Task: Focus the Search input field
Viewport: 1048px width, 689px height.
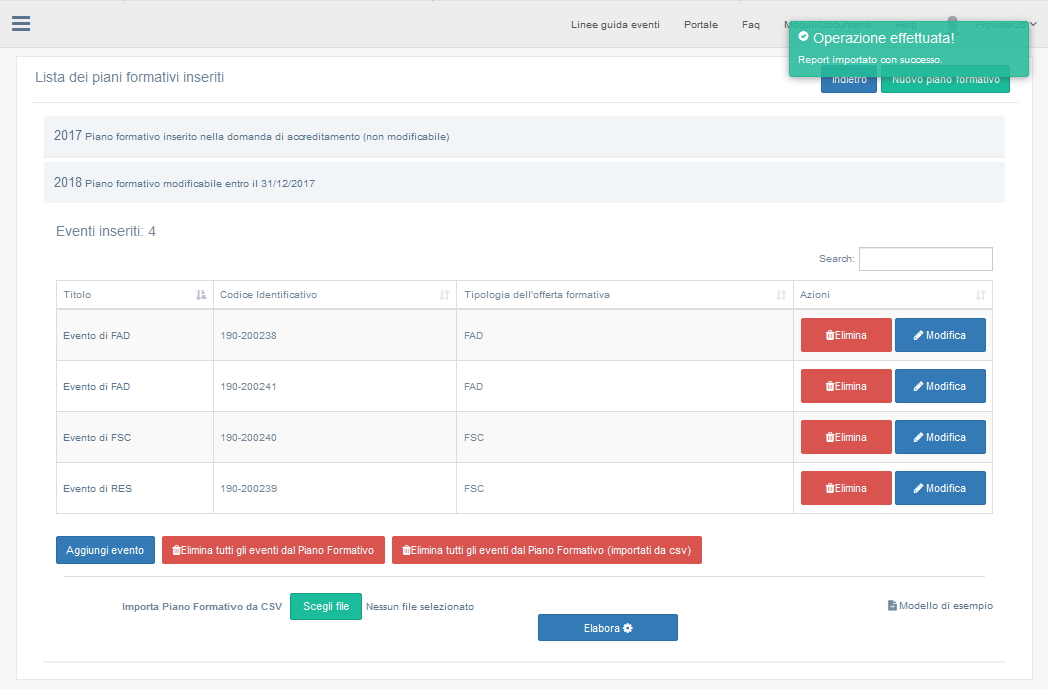Action: click(x=925, y=259)
